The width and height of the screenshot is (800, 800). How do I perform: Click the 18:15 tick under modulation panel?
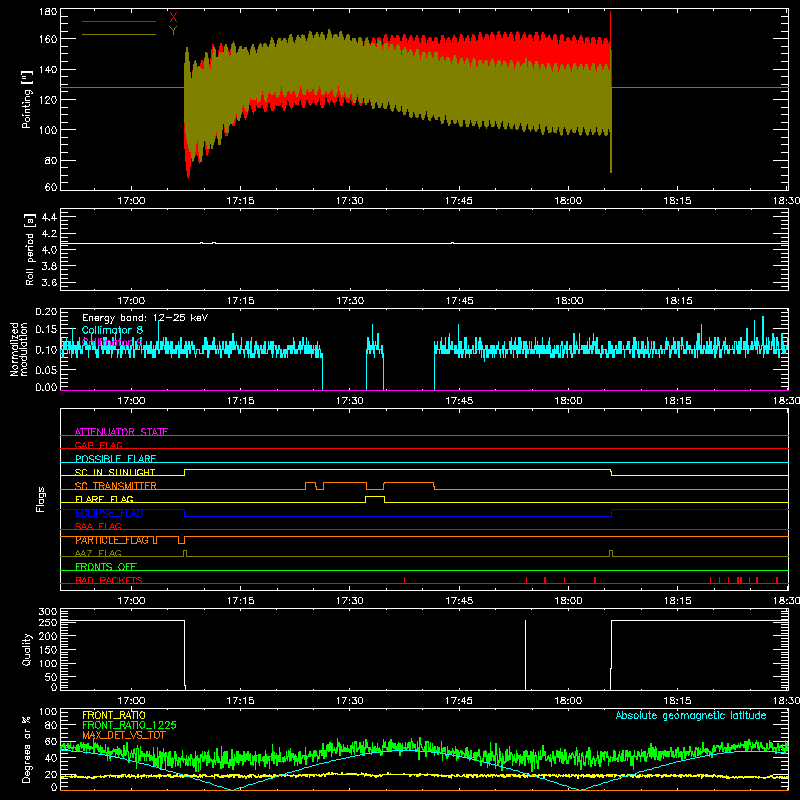(678, 401)
